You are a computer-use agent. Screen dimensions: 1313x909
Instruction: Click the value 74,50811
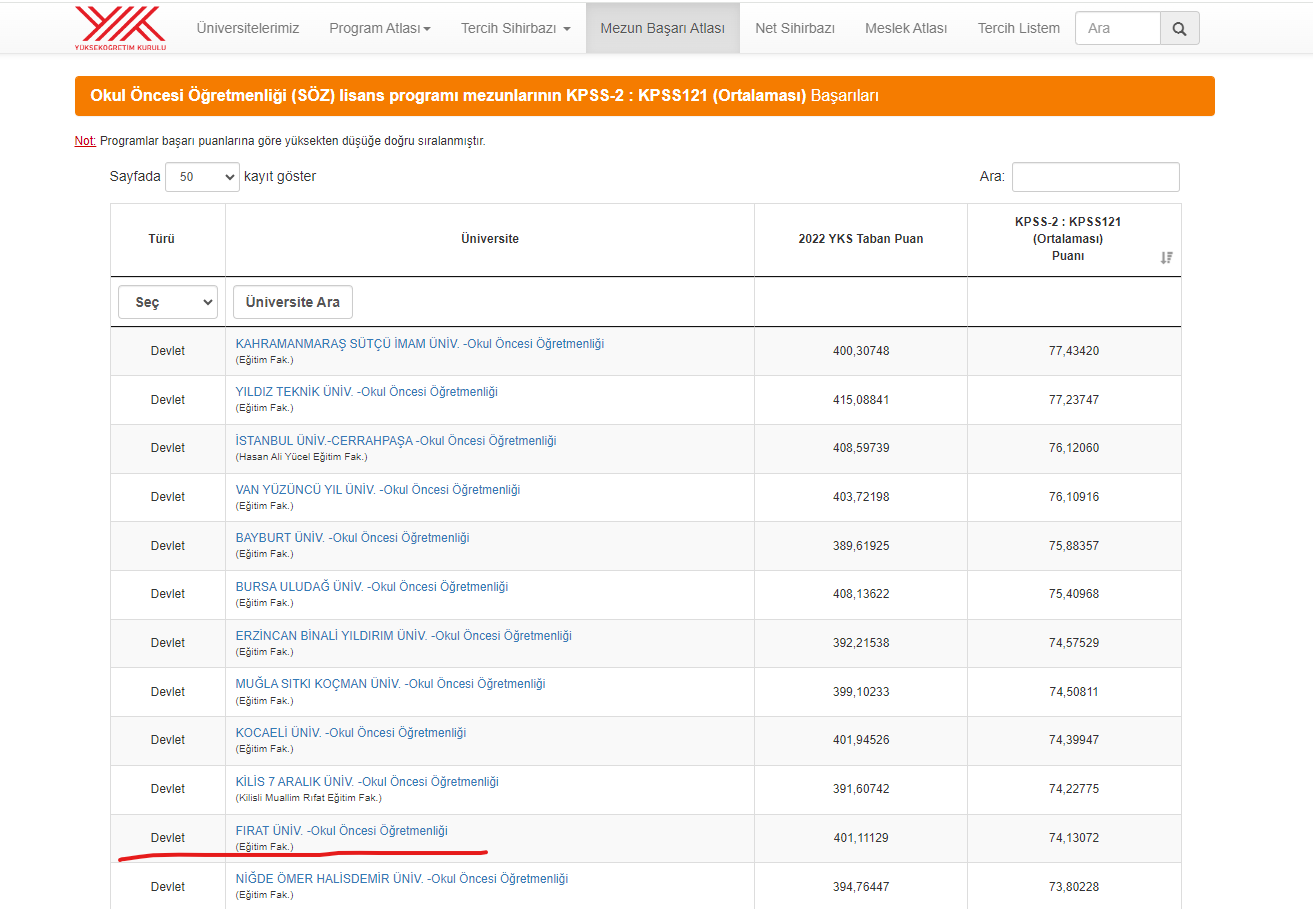tap(1074, 692)
